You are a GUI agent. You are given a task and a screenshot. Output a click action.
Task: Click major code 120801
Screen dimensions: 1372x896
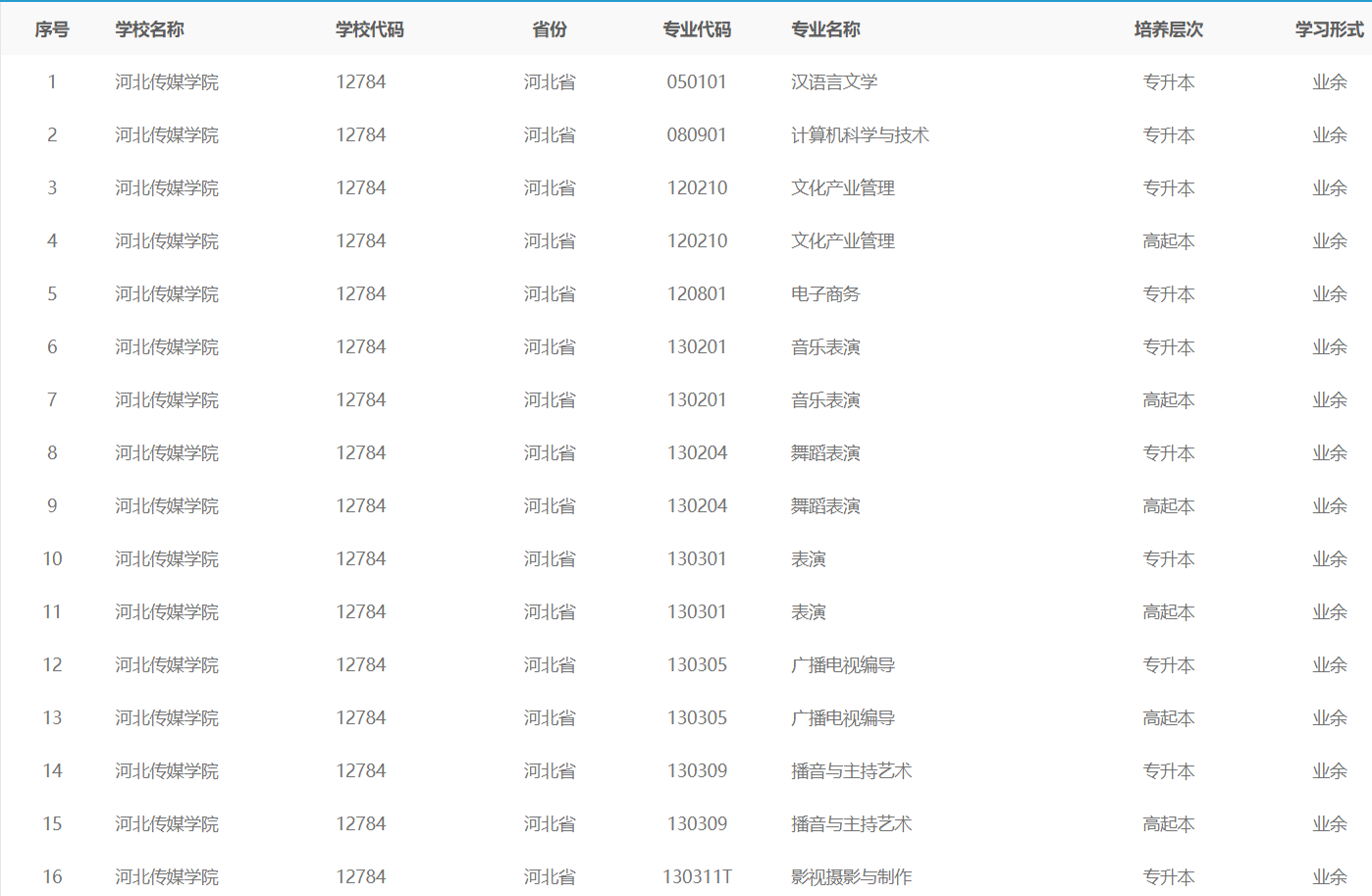tap(697, 294)
